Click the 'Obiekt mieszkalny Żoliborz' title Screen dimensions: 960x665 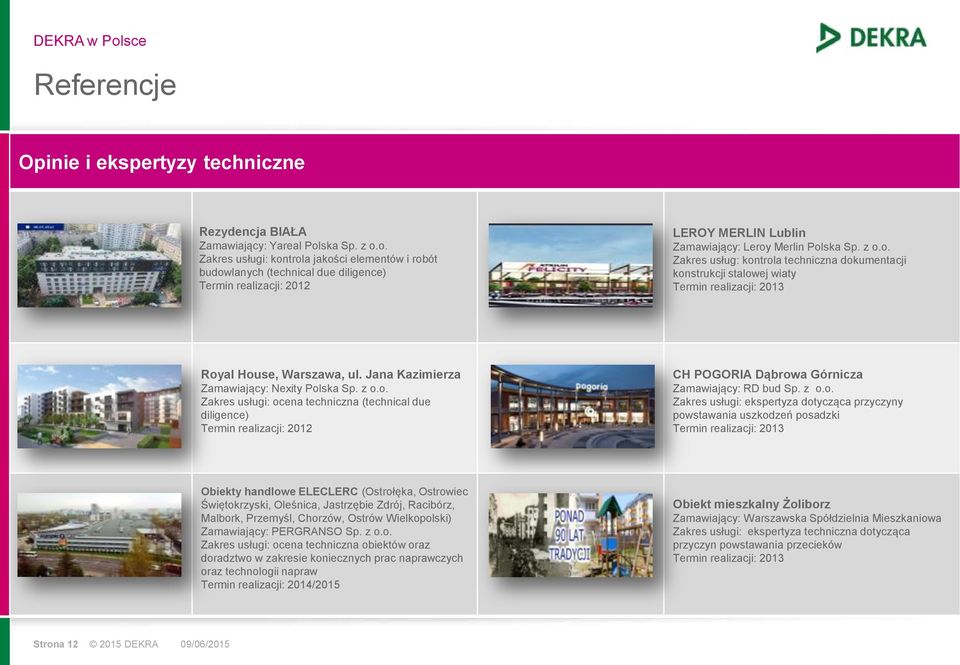(751, 504)
